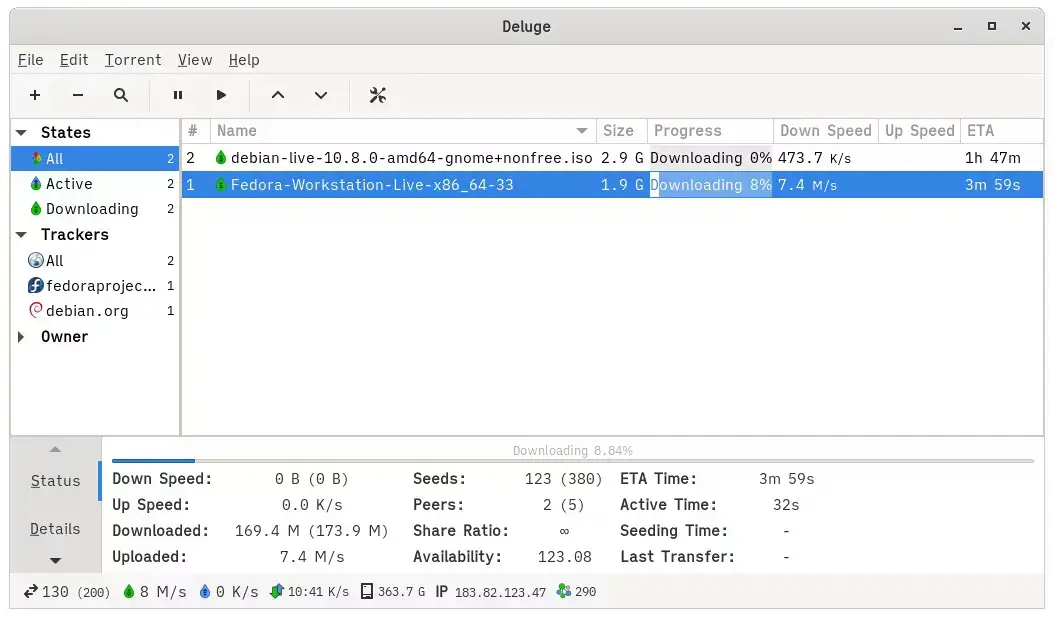Click the Remove torrent minus icon
The width and height of the screenshot is (1054, 618).
point(78,95)
